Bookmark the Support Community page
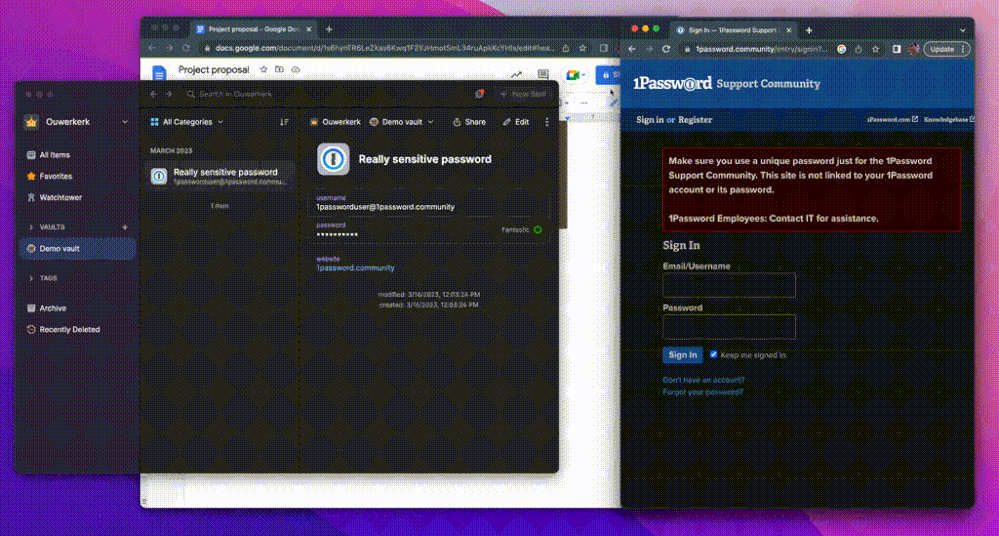The width and height of the screenshot is (999, 536). 875,49
